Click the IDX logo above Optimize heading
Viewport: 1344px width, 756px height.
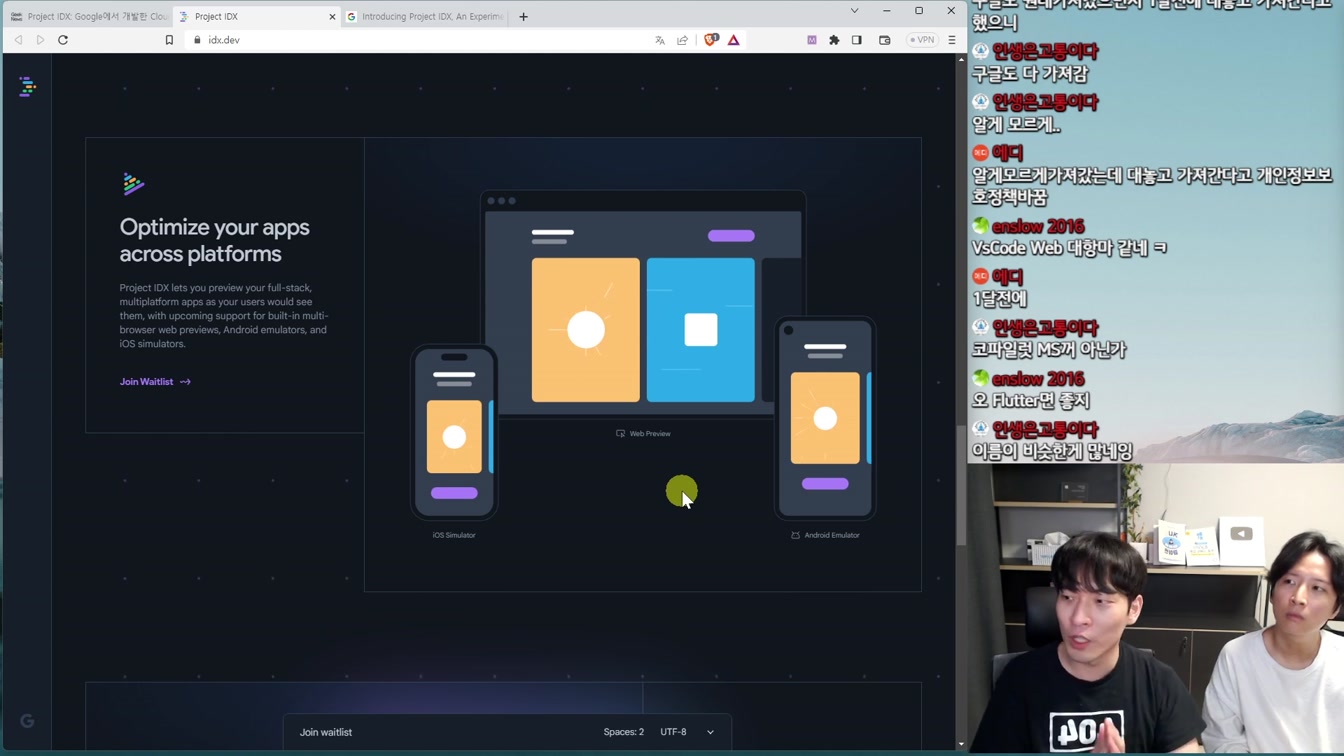(133, 184)
